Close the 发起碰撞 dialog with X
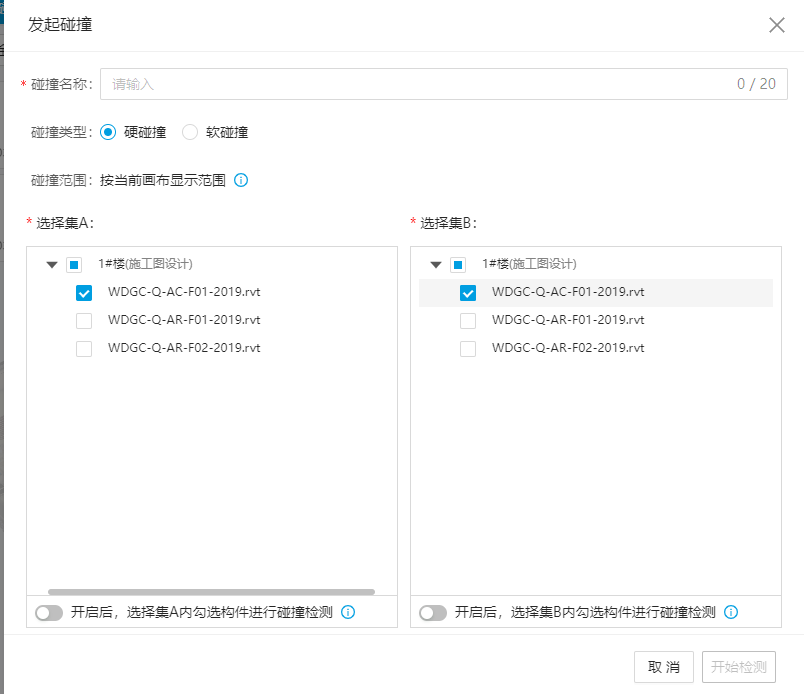 click(x=776, y=25)
